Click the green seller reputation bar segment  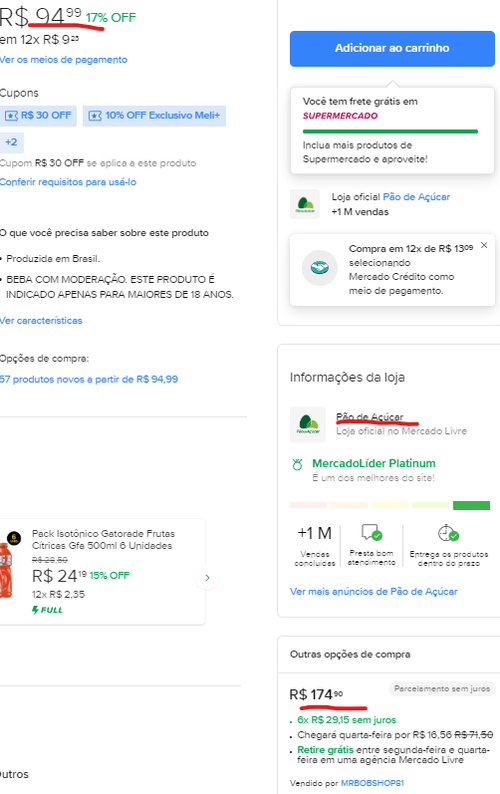point(471,505)
